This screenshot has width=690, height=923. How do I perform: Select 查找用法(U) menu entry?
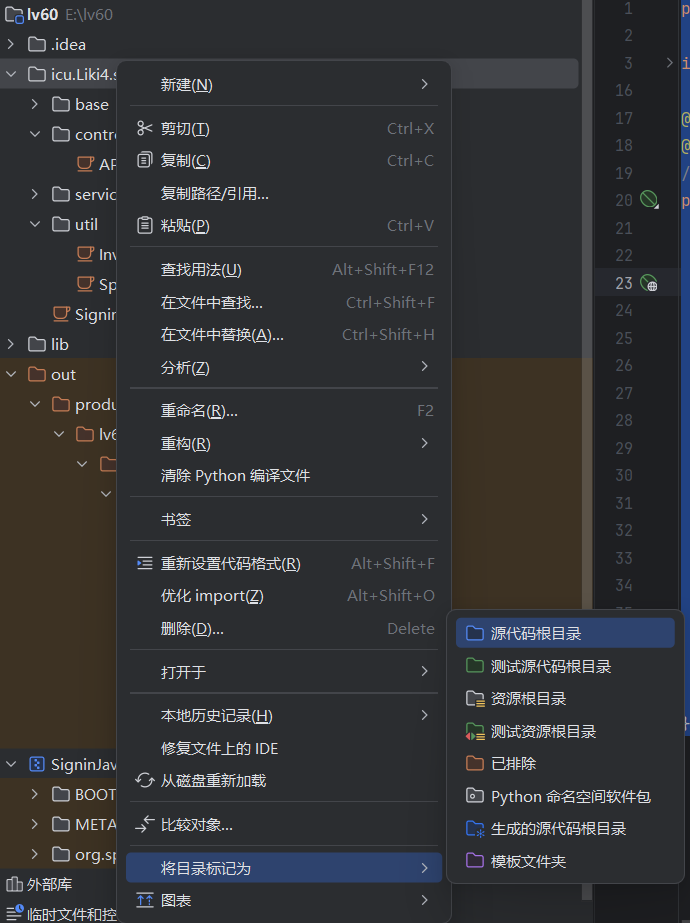[x=284, y=270]
